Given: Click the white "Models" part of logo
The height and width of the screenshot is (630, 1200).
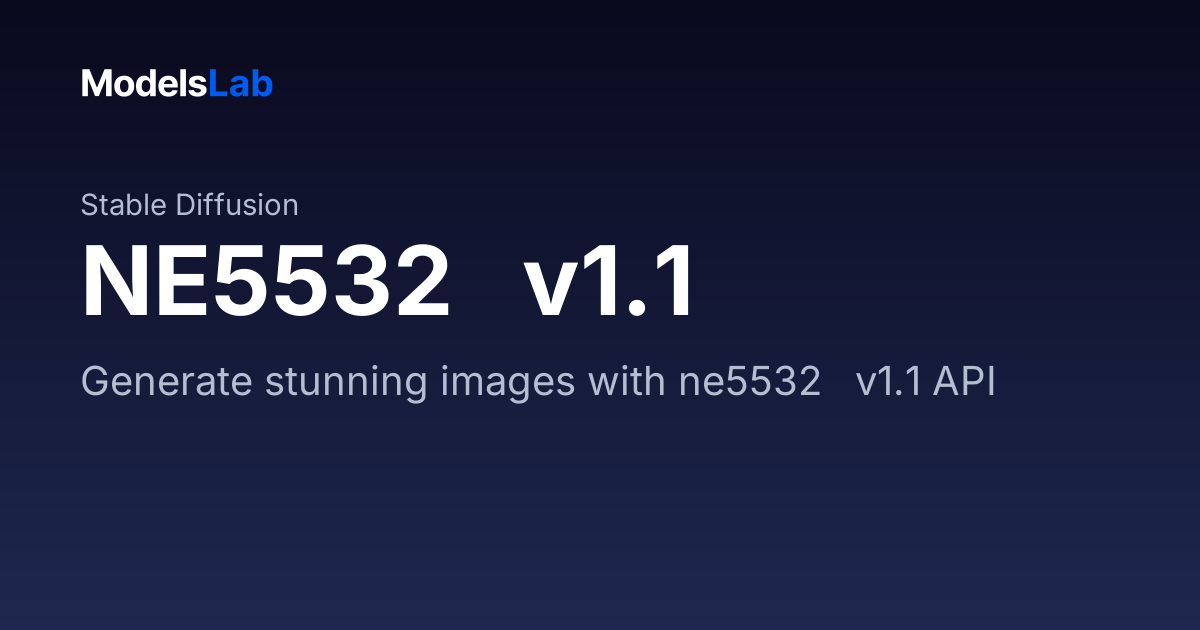Looking at the screenshot, I should click(x=144, y=84).
